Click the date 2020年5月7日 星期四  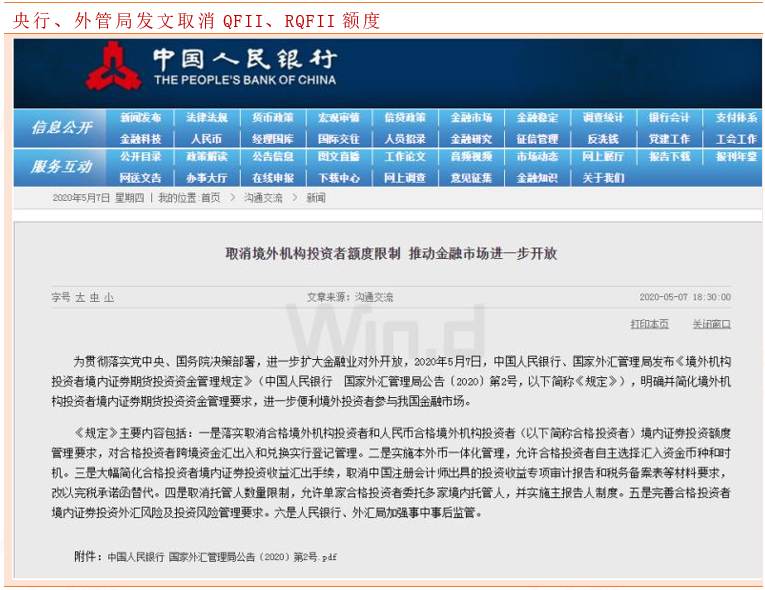pos(98,198)
